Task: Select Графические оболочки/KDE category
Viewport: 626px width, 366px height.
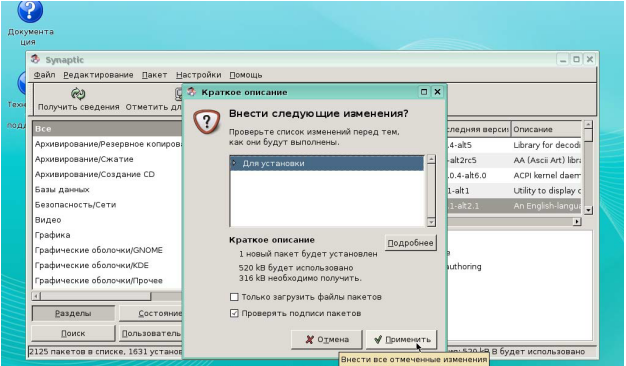Action: (107, 265)
